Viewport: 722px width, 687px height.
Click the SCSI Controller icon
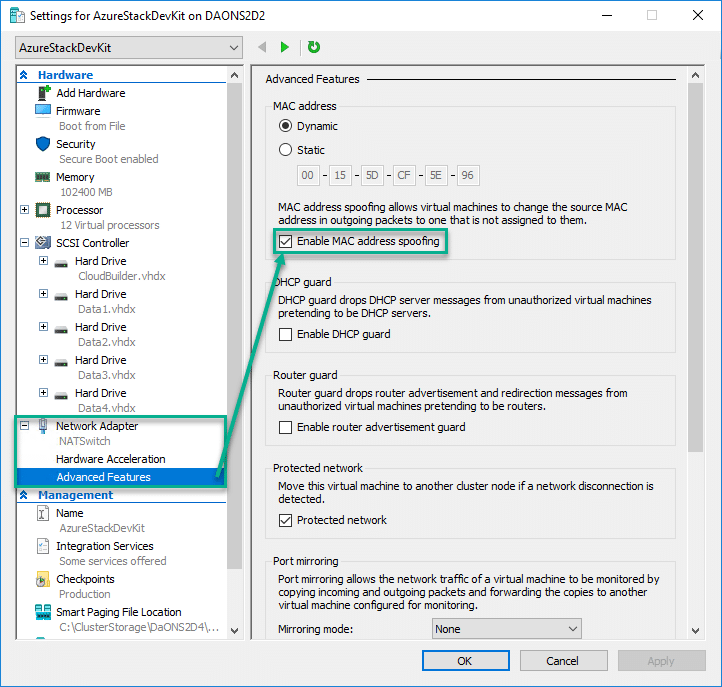coord(43,242)
